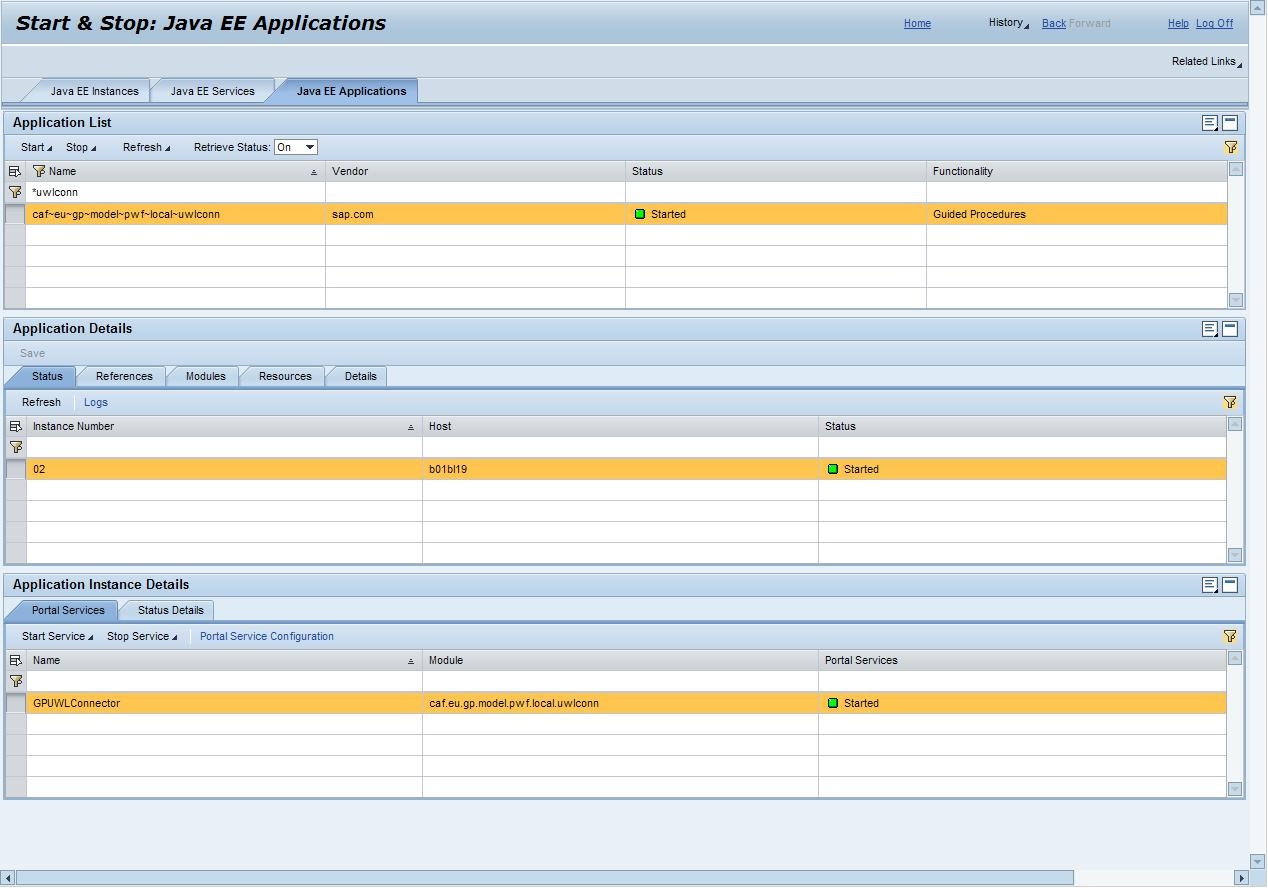The height and width of the screenshot is (888, 1268).
Task: Open Application Details panel options menu icon
Action: 1210,329
